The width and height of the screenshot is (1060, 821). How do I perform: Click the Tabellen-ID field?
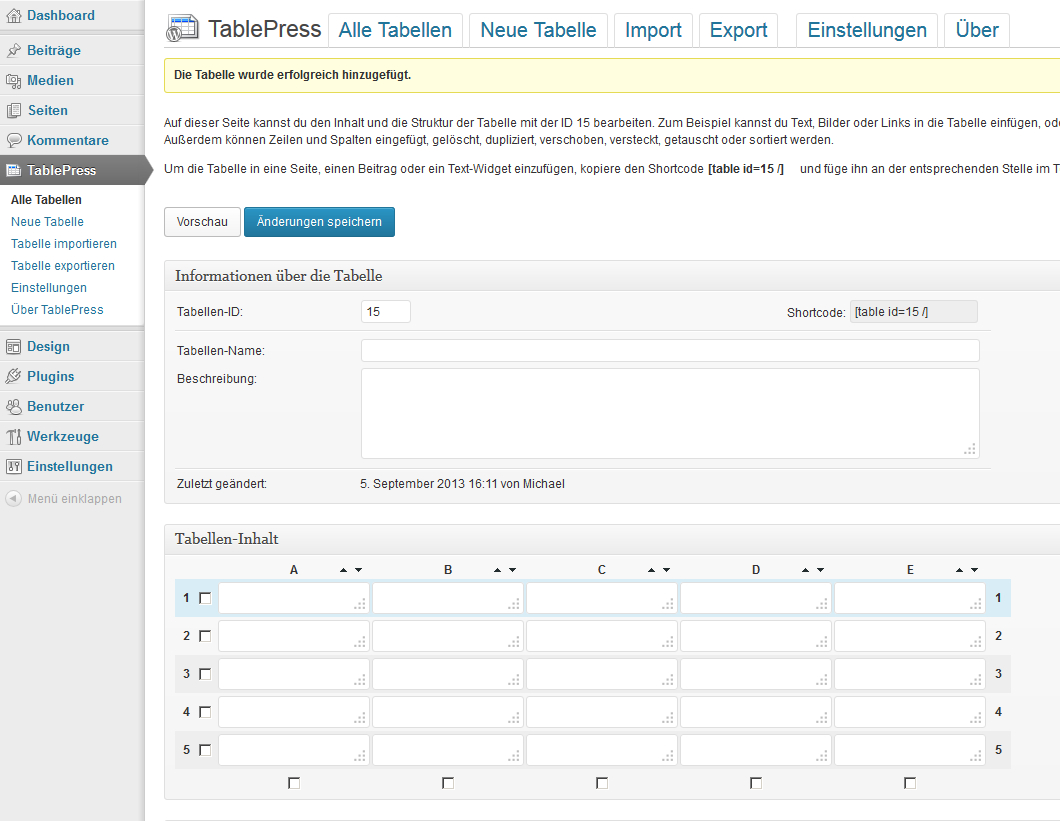(x=385, y=312)
